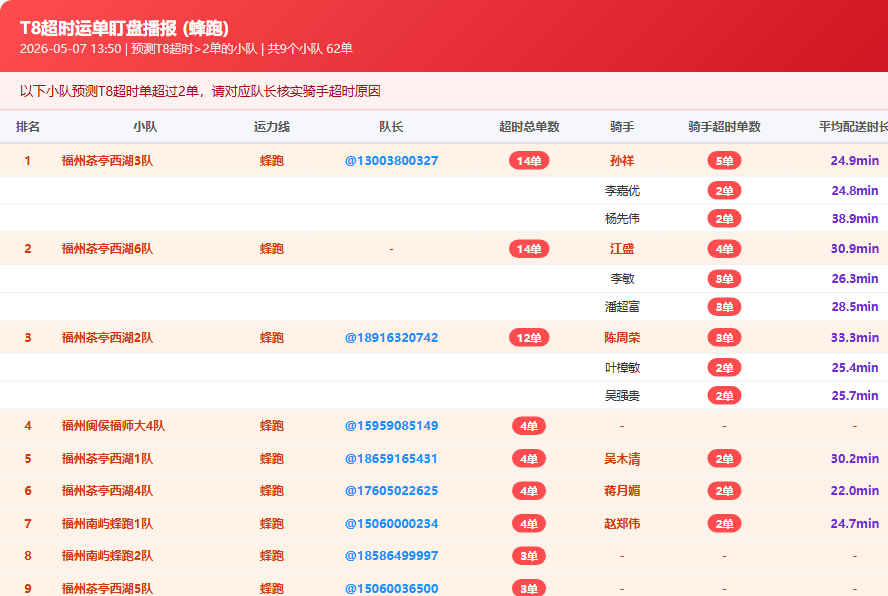Click average time 30.9min
The height and width of the screenshot is (596, 888).
pos(855,249)
